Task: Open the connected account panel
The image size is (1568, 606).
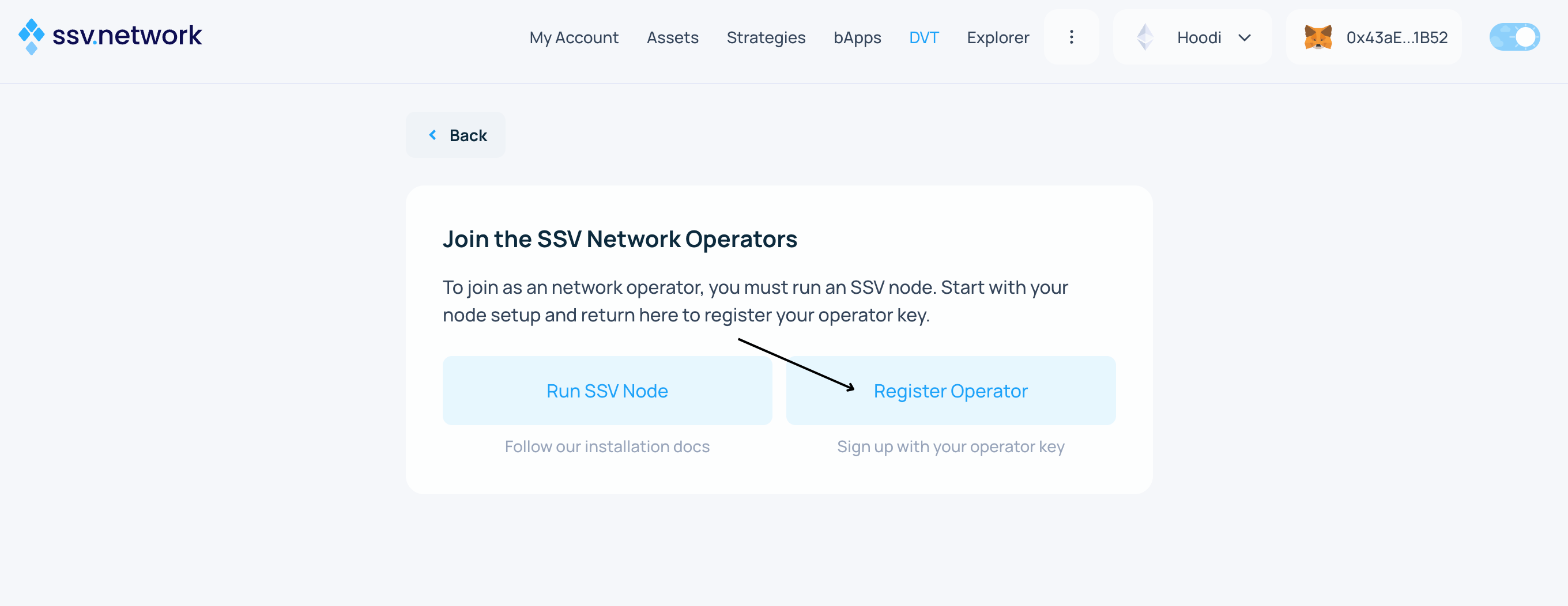Action: tap(1374, 37)
